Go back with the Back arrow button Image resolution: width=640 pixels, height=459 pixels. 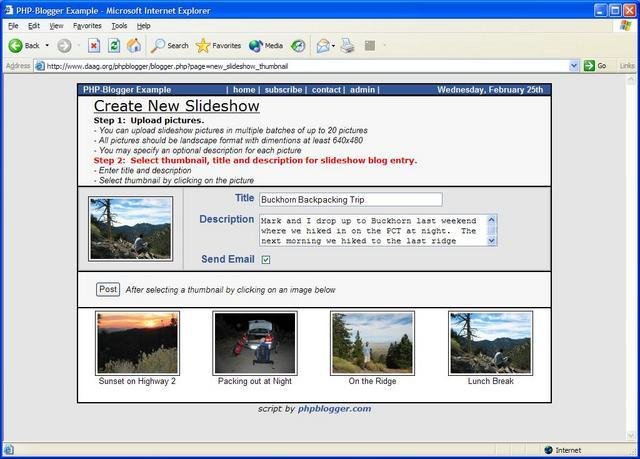24,46
